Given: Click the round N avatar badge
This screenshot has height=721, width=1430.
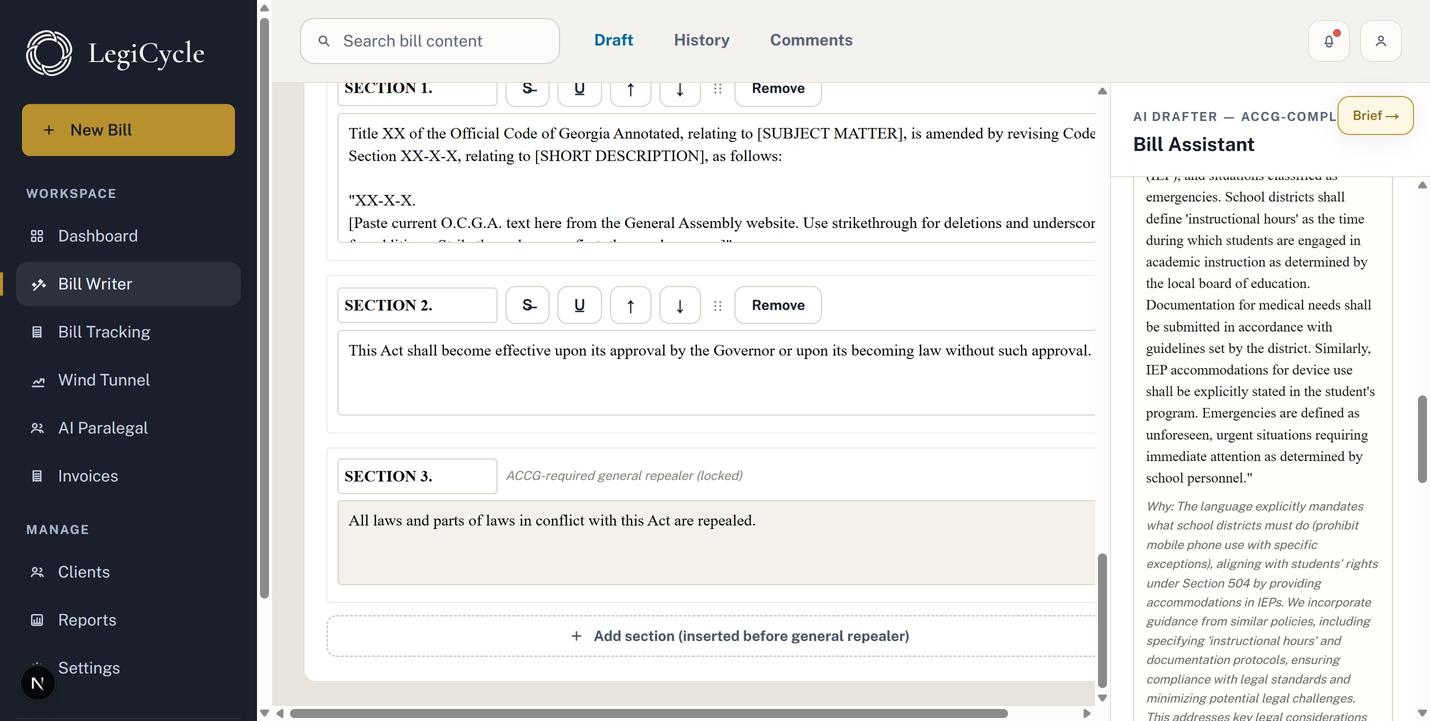Looking at the screenshot, I should coord(38,683).
